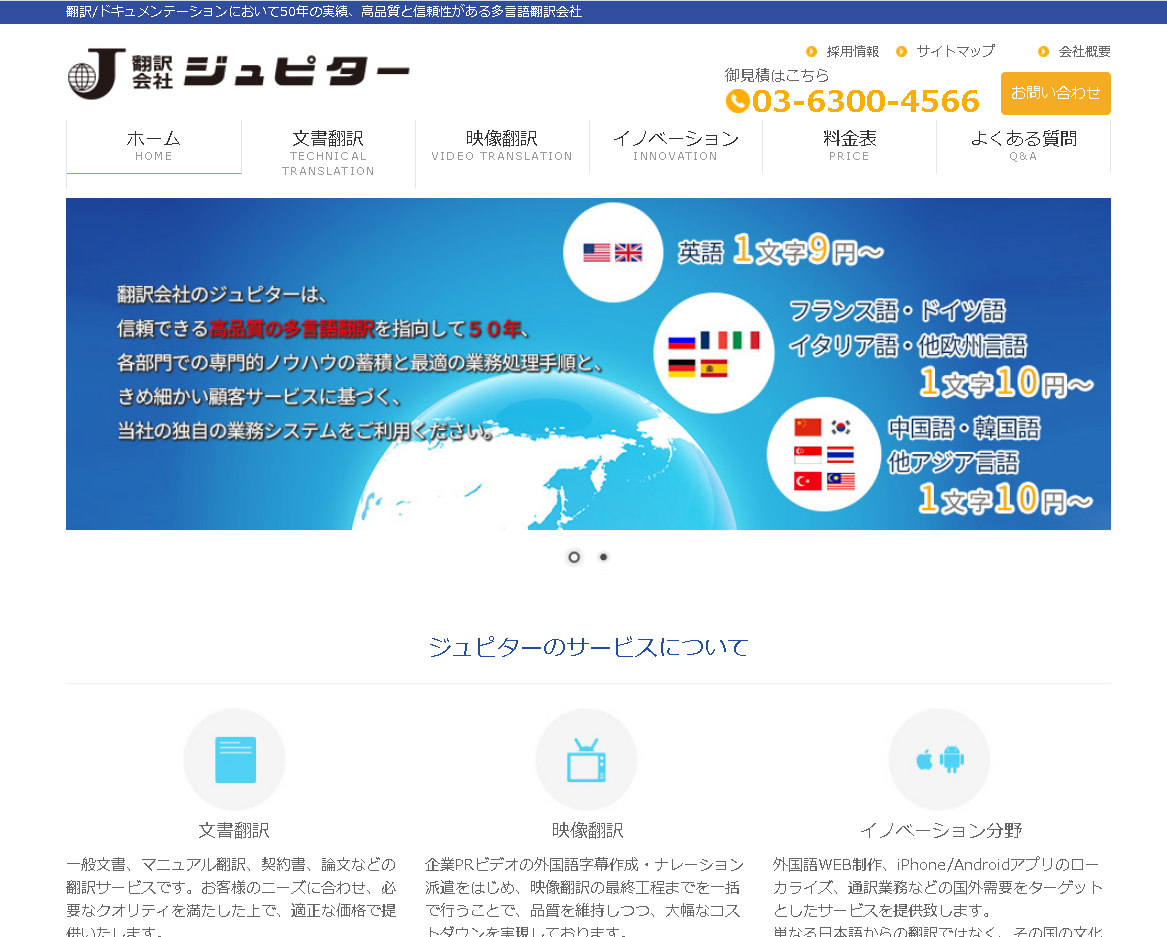Open the サイトマップ link
This screenshot has width=1167, height=937.
(954, 50)
